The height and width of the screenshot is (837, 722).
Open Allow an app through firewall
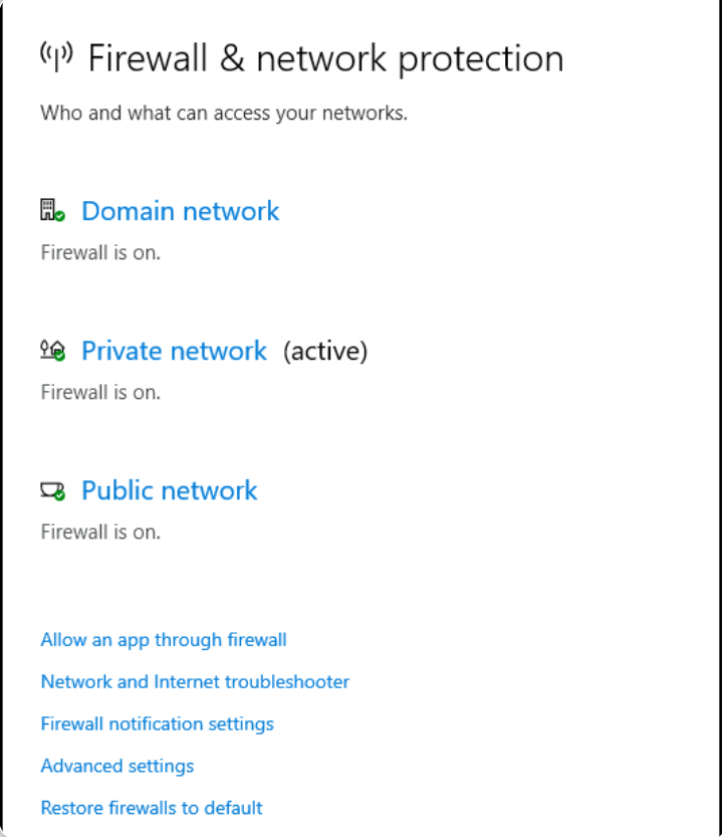tap(164, 639)
